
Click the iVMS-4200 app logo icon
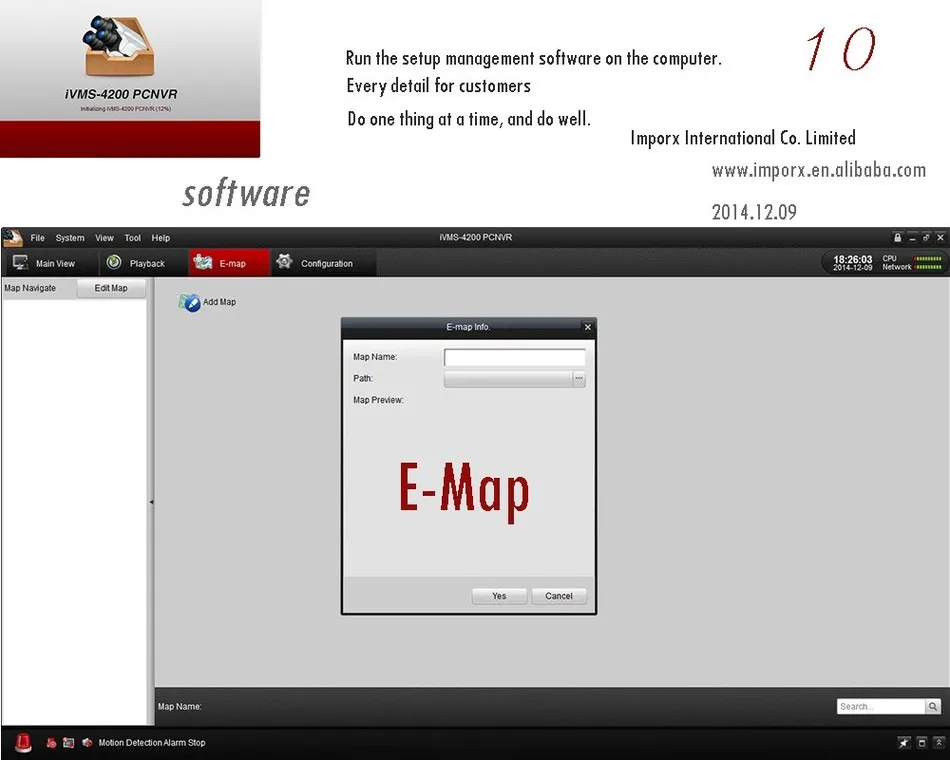(13, 238)
